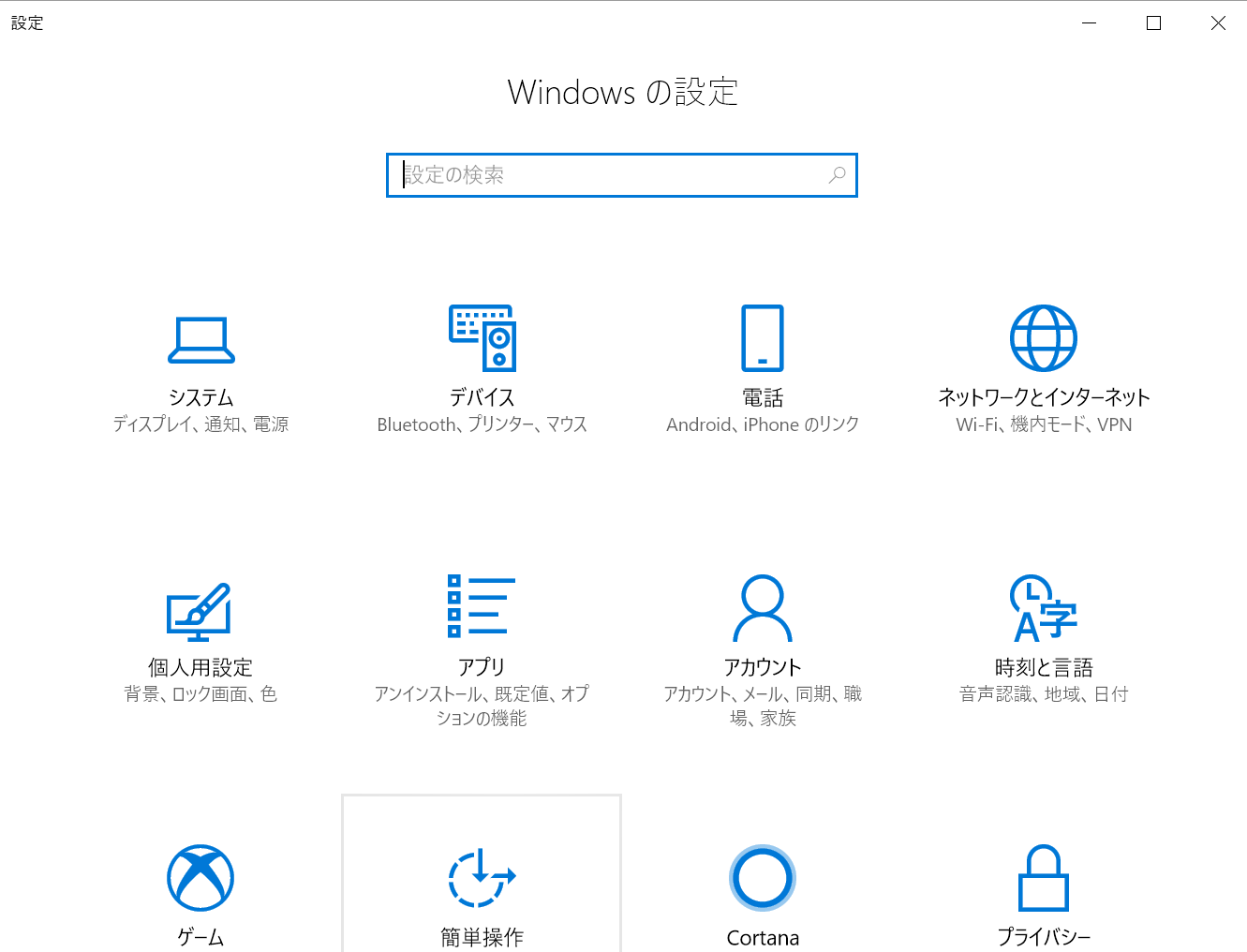Open the アカウント person icon

pos(763,608)
